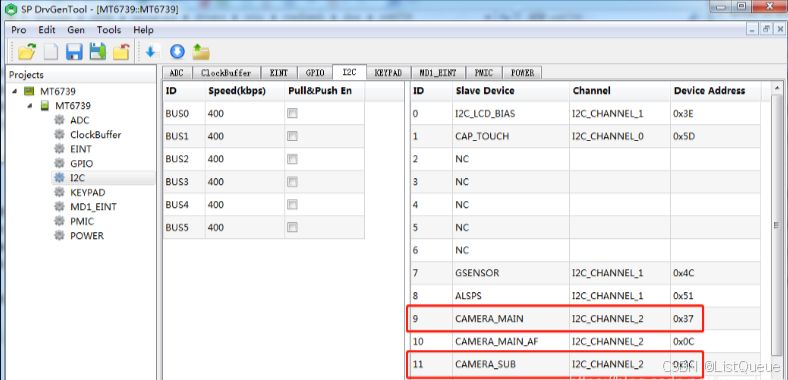788x380 pixels.
Task: Switch to the KEYPAD tab
Action: pos(388,73)
